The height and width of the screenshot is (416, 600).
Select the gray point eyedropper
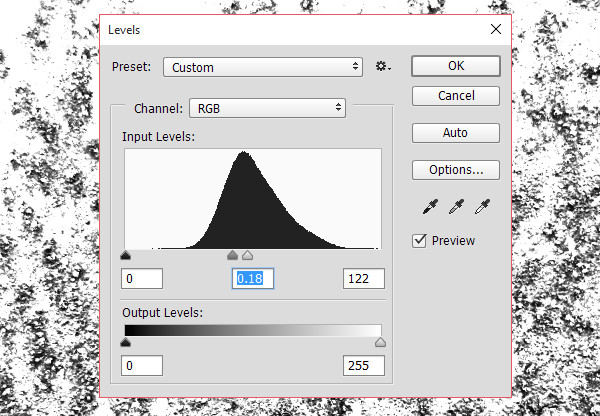tap(459, 207)
